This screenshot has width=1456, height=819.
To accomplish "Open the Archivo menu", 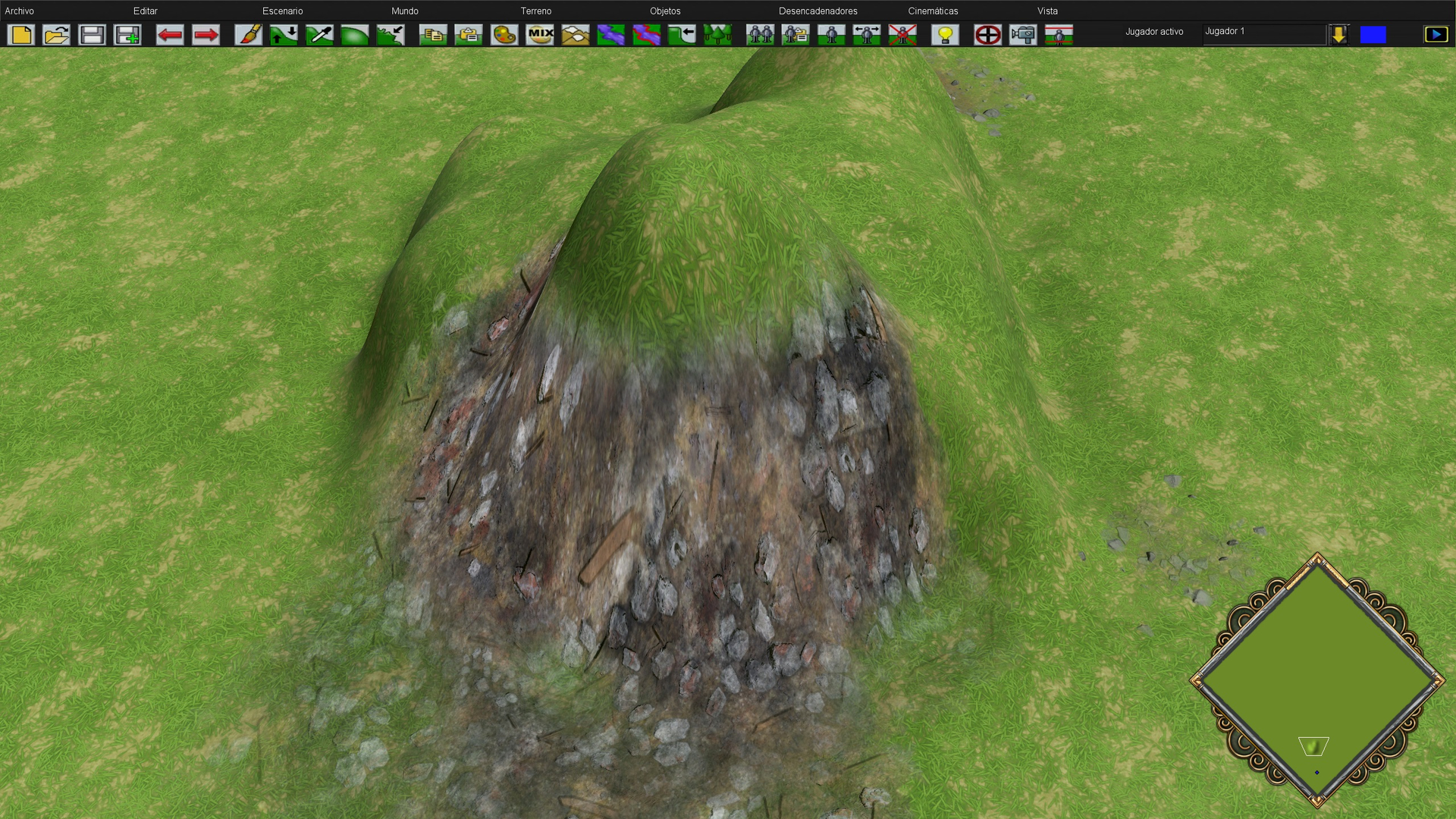I will tap(20, 11).
